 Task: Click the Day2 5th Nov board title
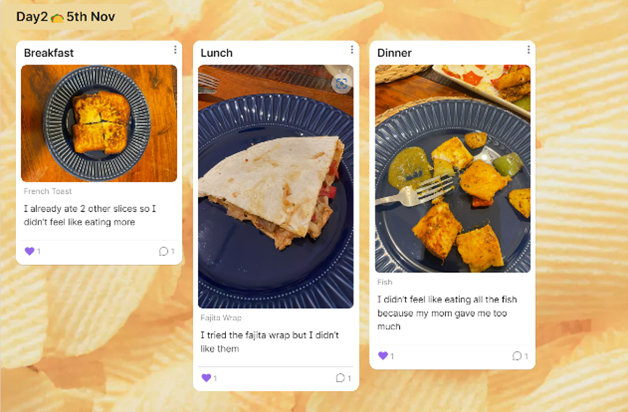[x=66, y=17]
